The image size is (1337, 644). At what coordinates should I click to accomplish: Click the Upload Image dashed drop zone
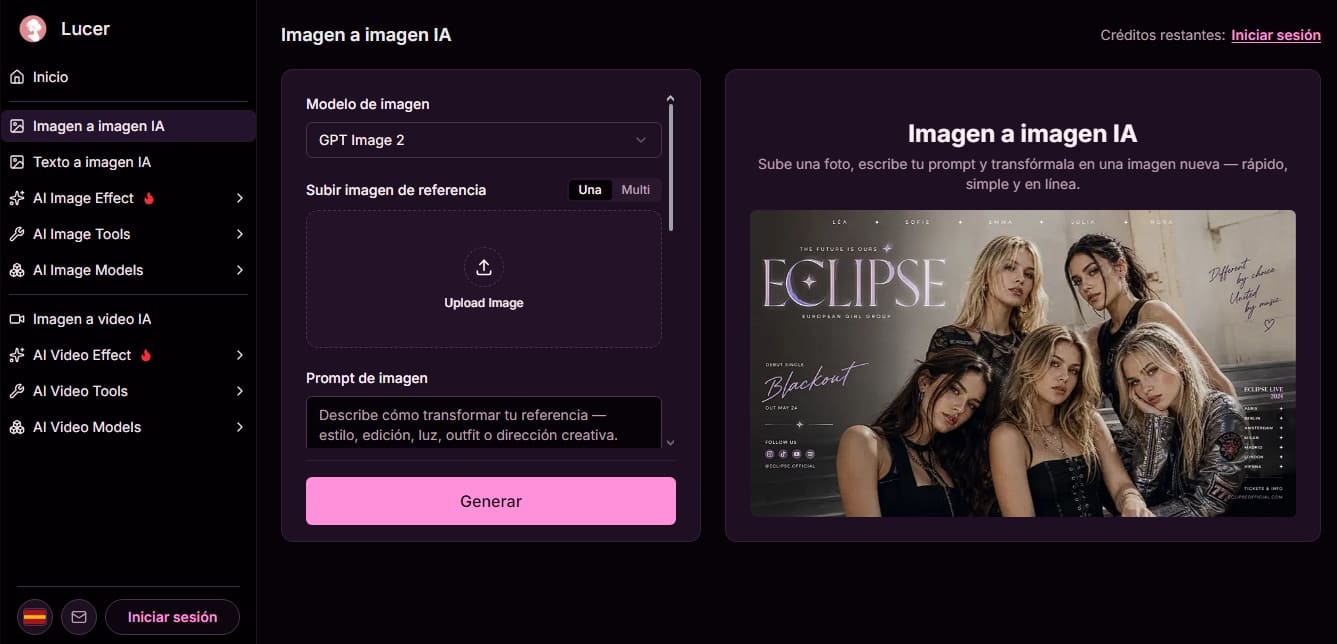click(x=484, y=279)
